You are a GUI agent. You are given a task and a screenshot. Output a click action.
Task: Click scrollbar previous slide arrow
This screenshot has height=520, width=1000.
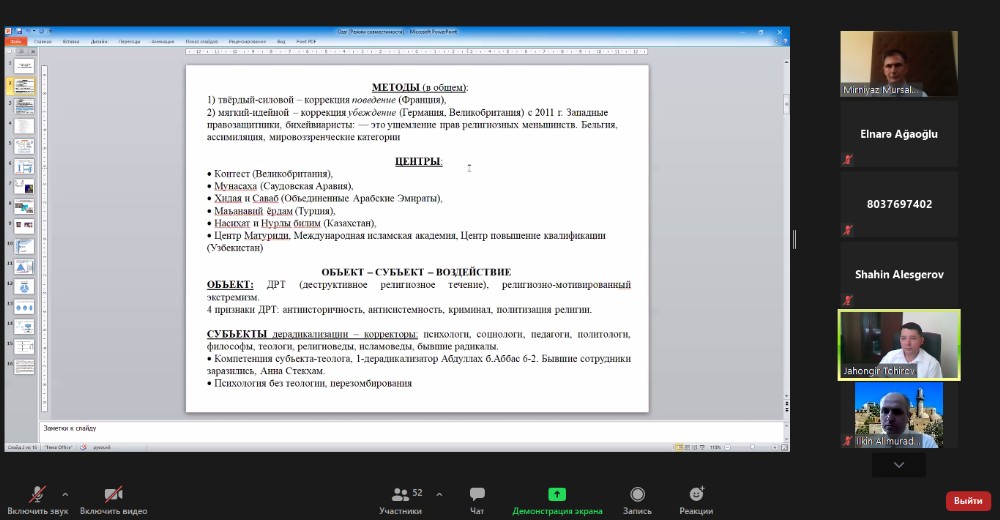tap(786, 403)
